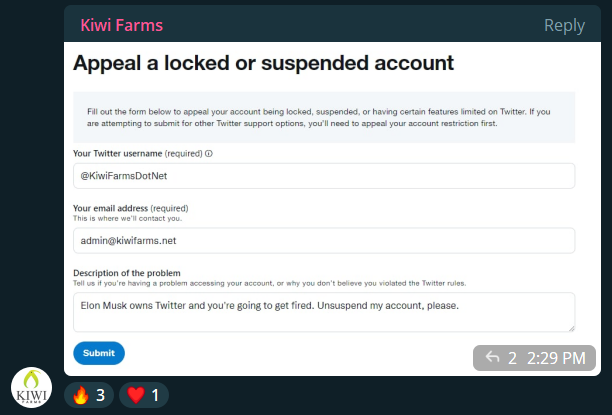
Task: Click the reply arrow icon beside 2
Action: tap(492, 357)
